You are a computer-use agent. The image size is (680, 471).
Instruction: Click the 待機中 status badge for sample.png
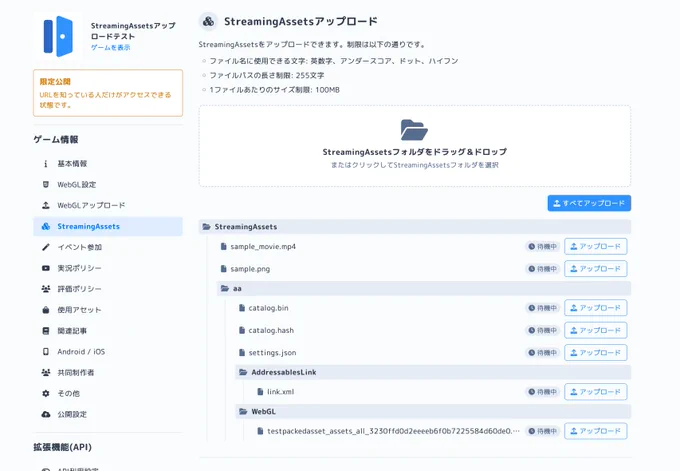[x=542, y=269]
